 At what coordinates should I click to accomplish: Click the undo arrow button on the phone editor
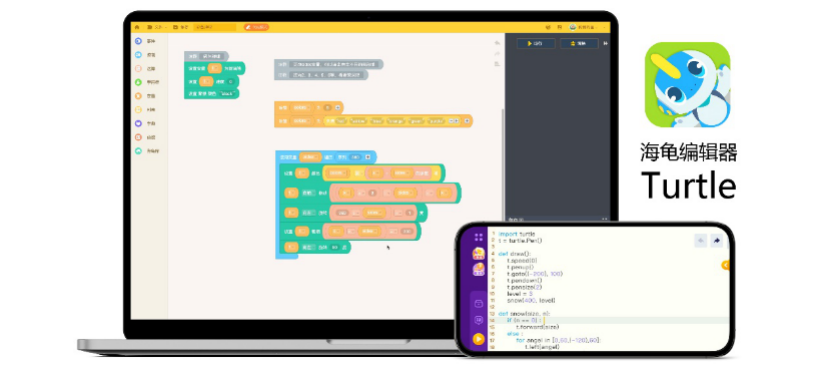click(701, 241)
